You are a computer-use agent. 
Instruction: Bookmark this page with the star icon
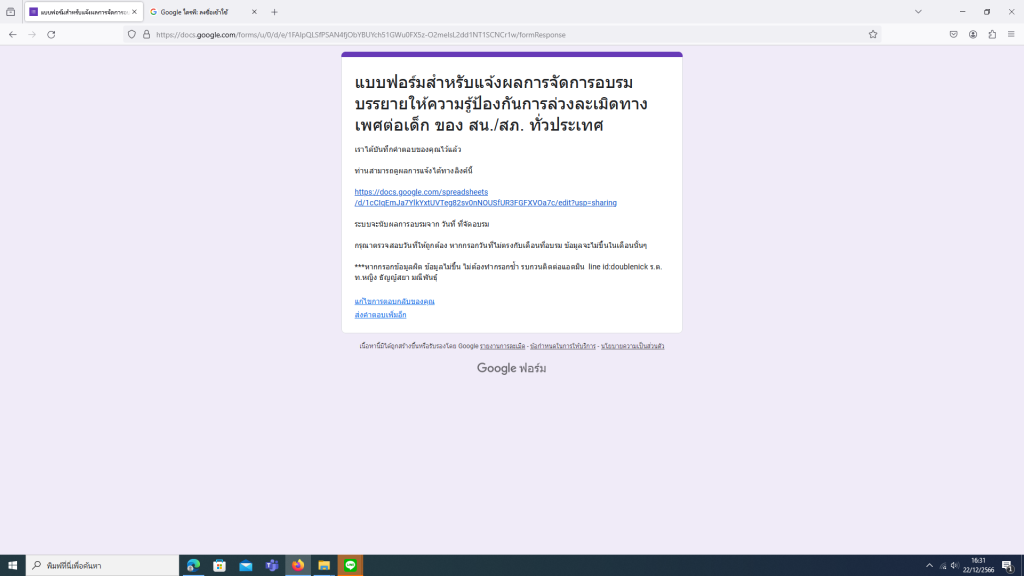(873, 34)
